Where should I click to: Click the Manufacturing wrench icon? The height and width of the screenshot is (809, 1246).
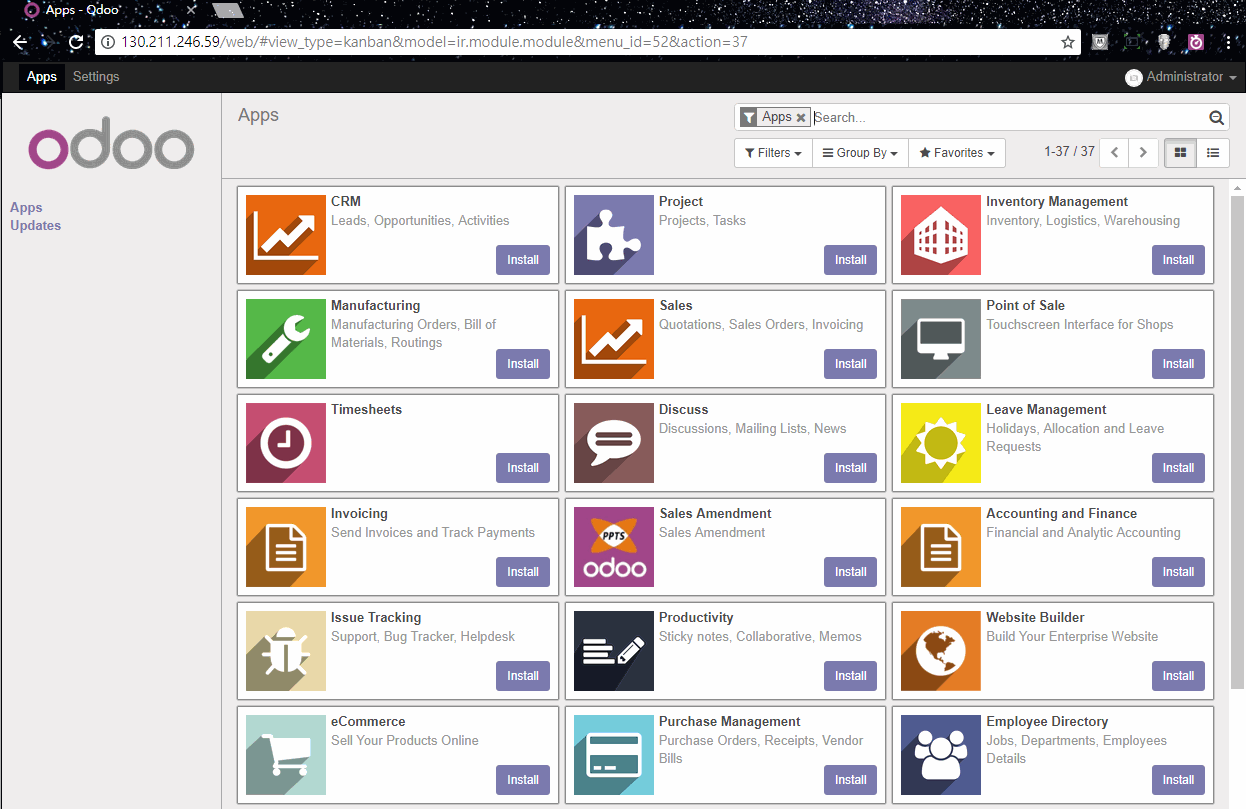[x=286, y=339]
